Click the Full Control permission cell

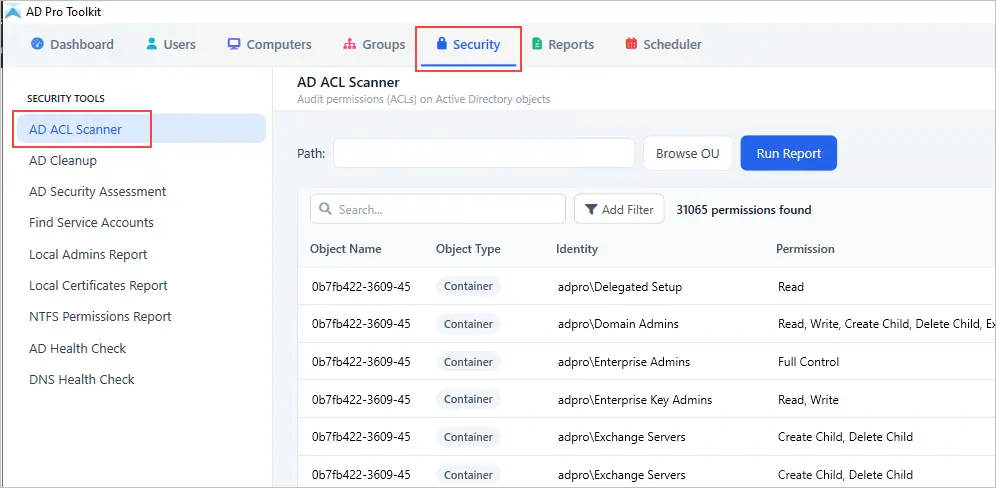coord(808,362)
